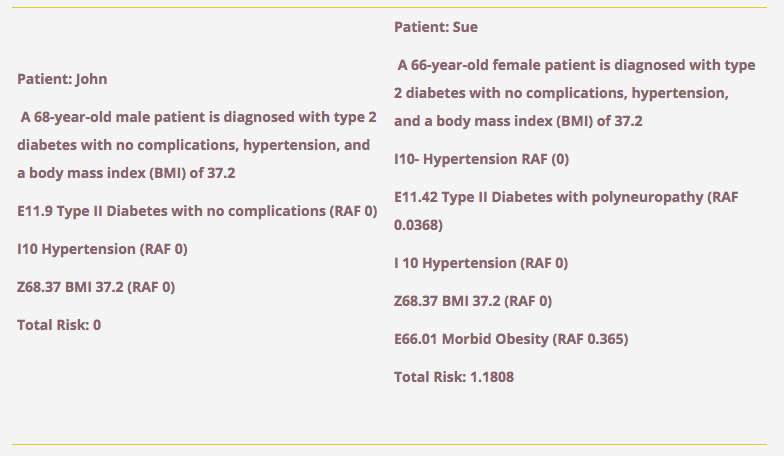Click Sue's I 10 Hypertension (RAF 0) line

(x=481, y=263)
